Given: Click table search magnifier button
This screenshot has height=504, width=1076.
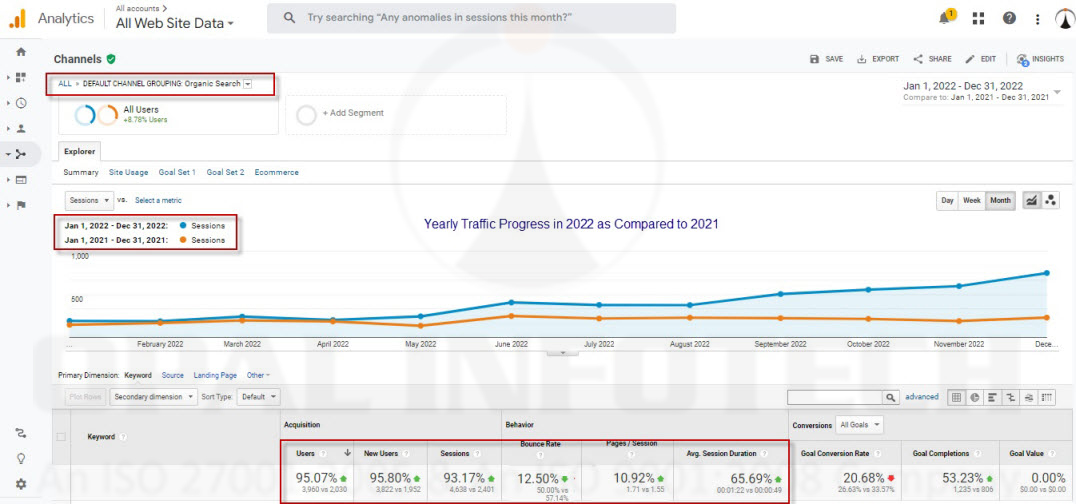Looking at the screenshot, I should click(x=891, y=397).
